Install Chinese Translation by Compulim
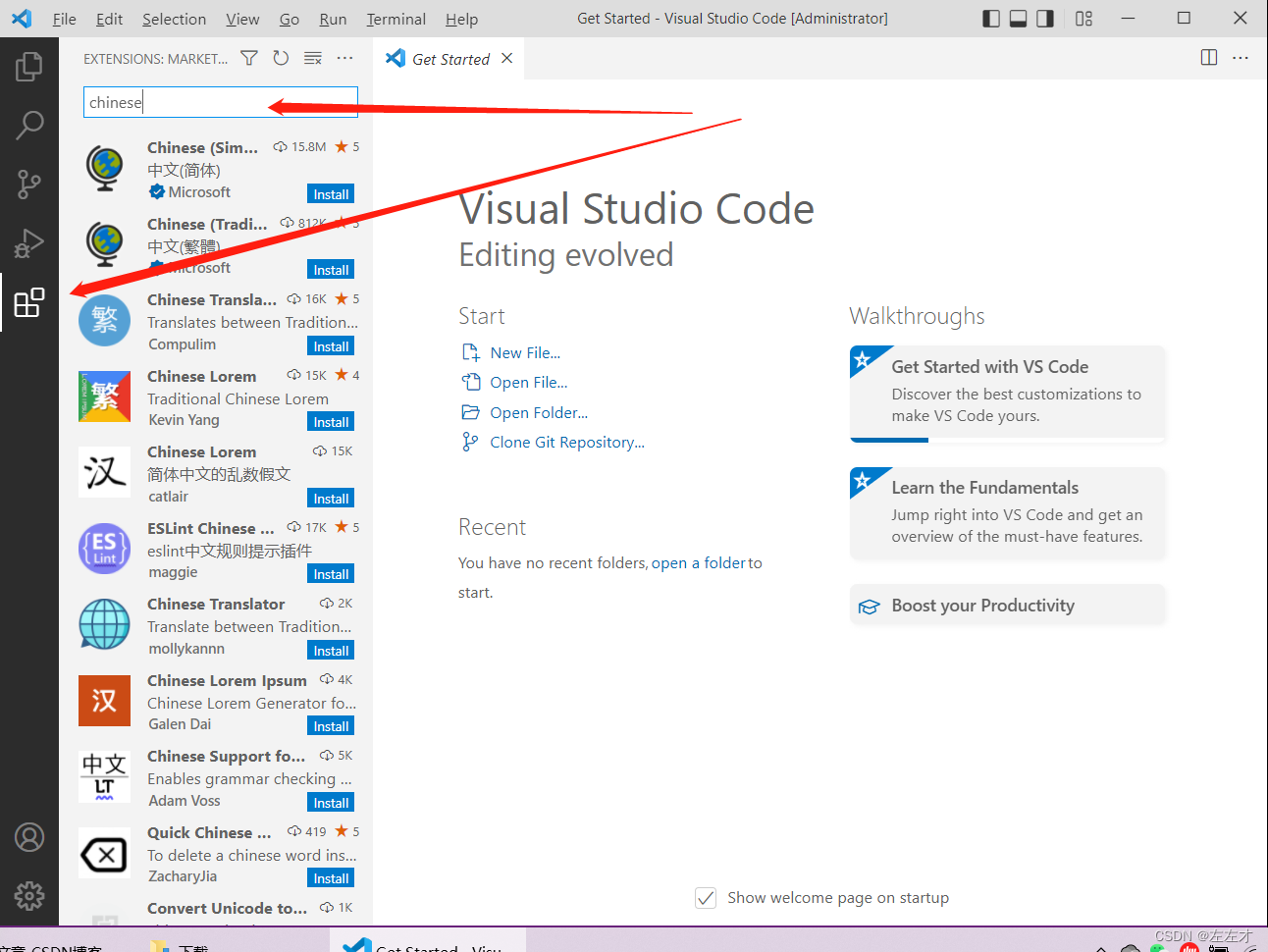 pyautogui.click(x=331, y=346)
